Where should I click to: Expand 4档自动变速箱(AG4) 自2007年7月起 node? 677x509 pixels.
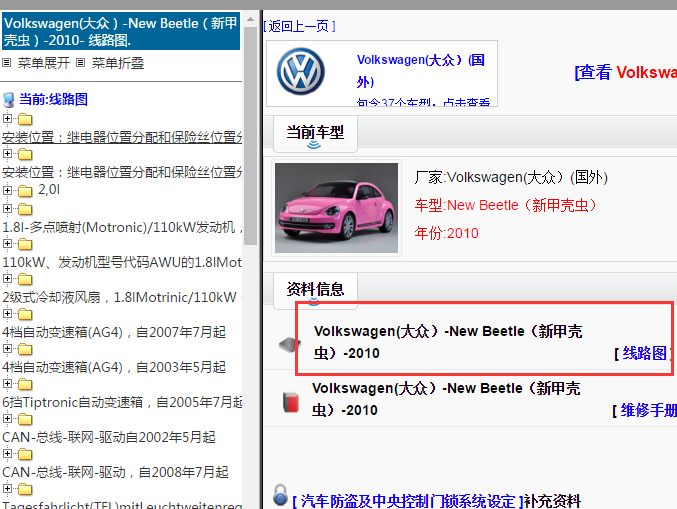click(x=7, y=313)
